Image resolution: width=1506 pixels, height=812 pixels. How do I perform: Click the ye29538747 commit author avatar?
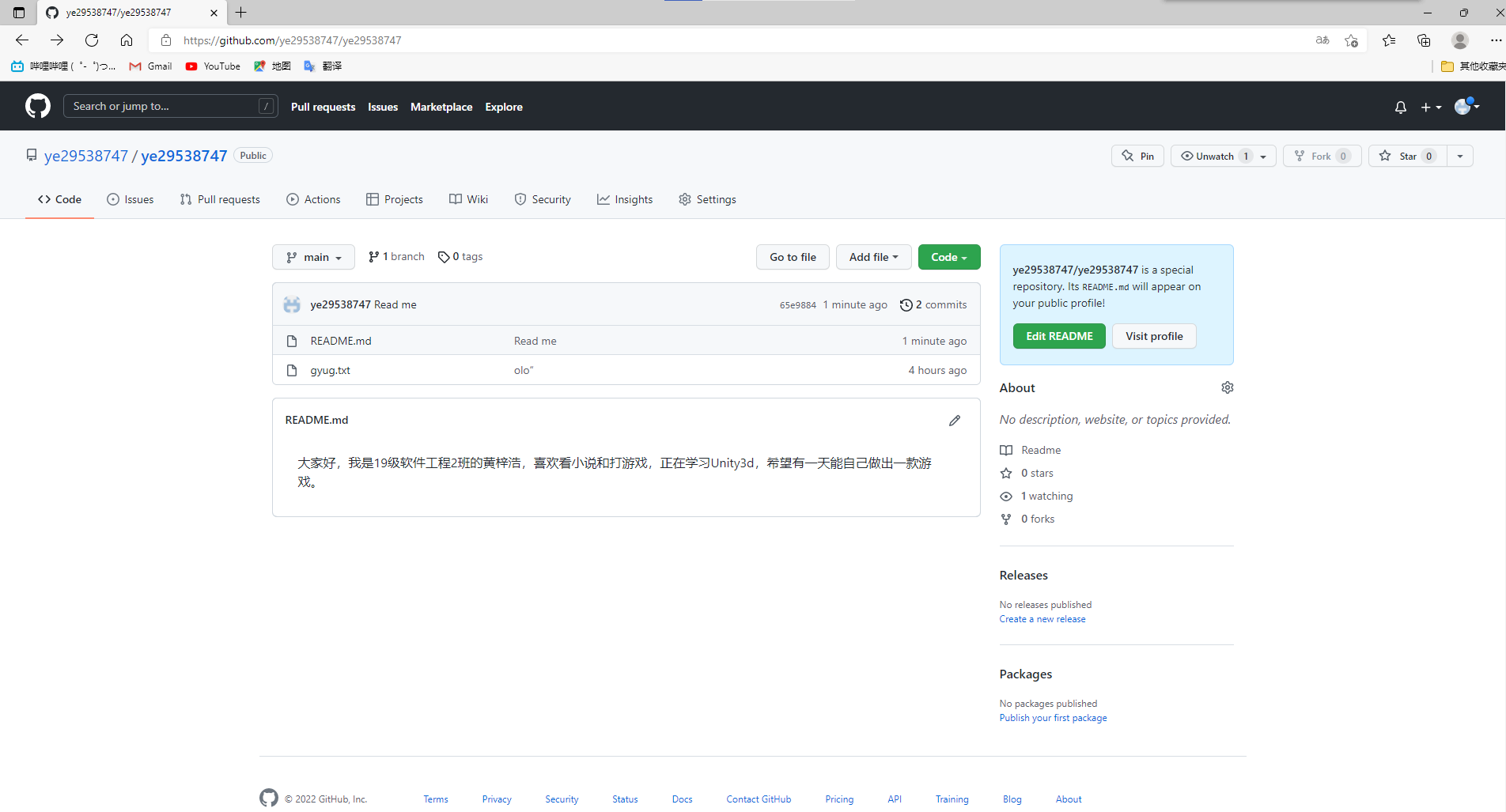pyautogui.click(x=292, y=304)
